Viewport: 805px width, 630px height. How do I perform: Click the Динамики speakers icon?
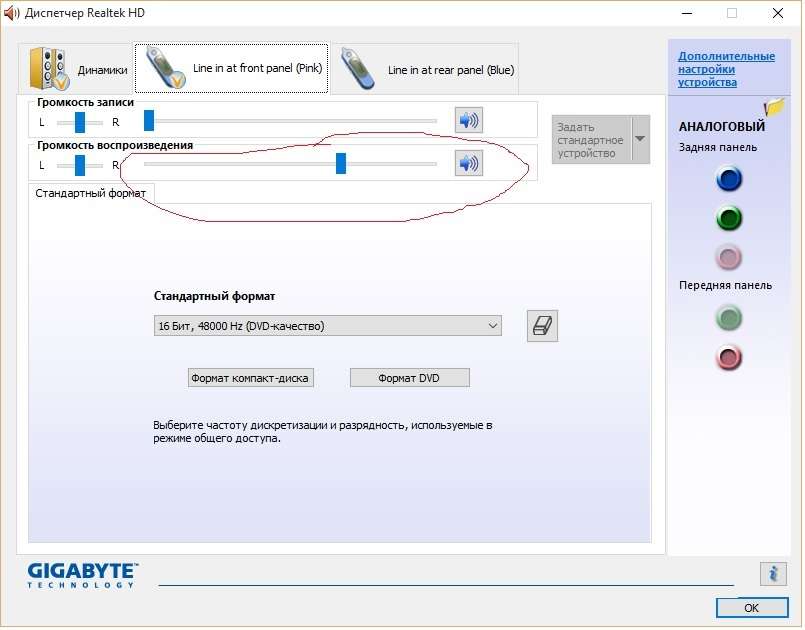[48, 69]
